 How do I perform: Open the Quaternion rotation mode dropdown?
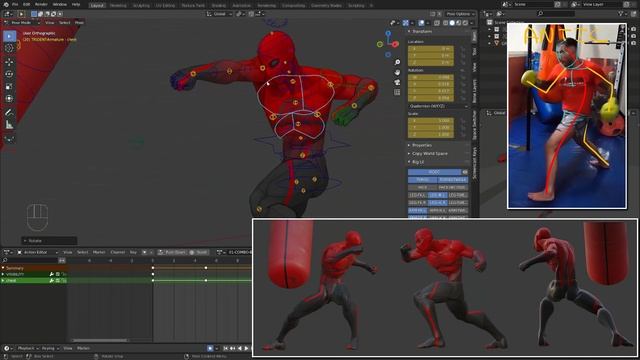tap(439, 106)
